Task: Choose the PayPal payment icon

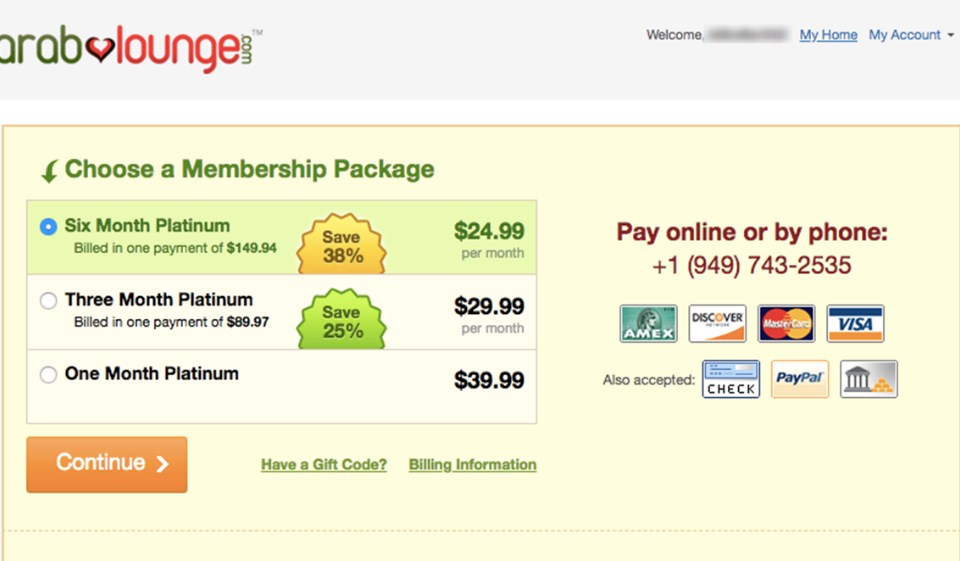Action: coord(799,379)
